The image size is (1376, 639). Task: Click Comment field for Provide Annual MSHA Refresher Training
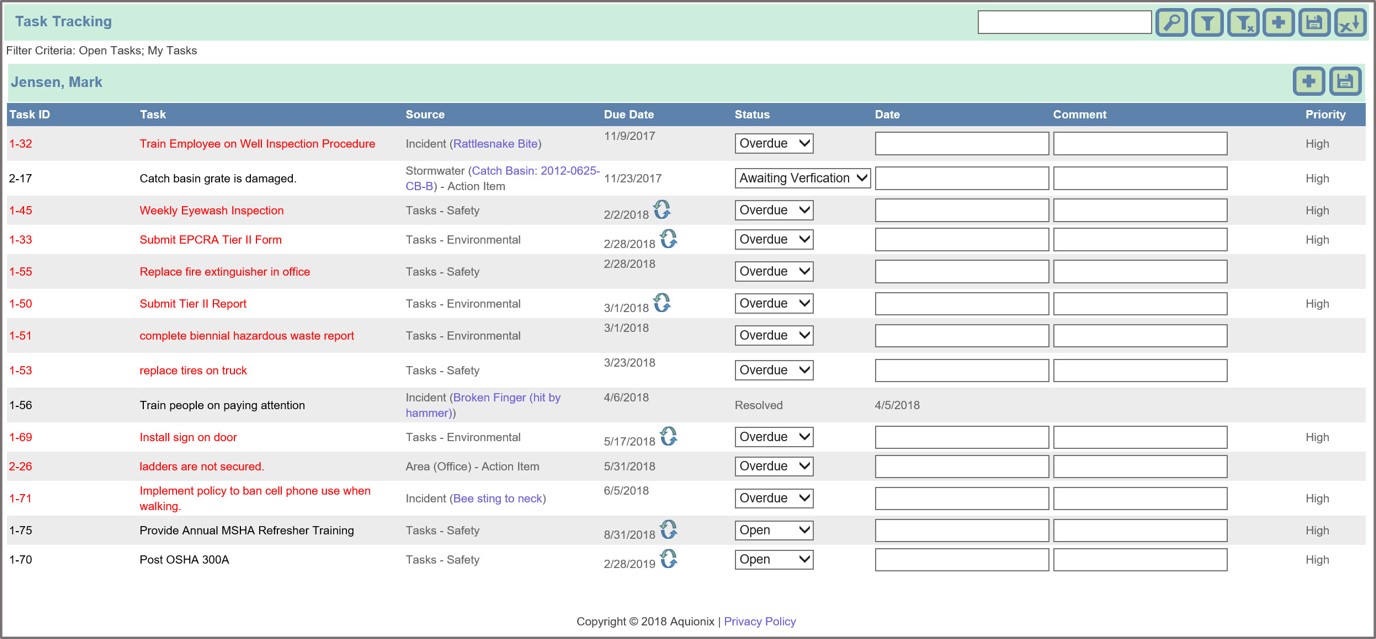[1140, 530]
